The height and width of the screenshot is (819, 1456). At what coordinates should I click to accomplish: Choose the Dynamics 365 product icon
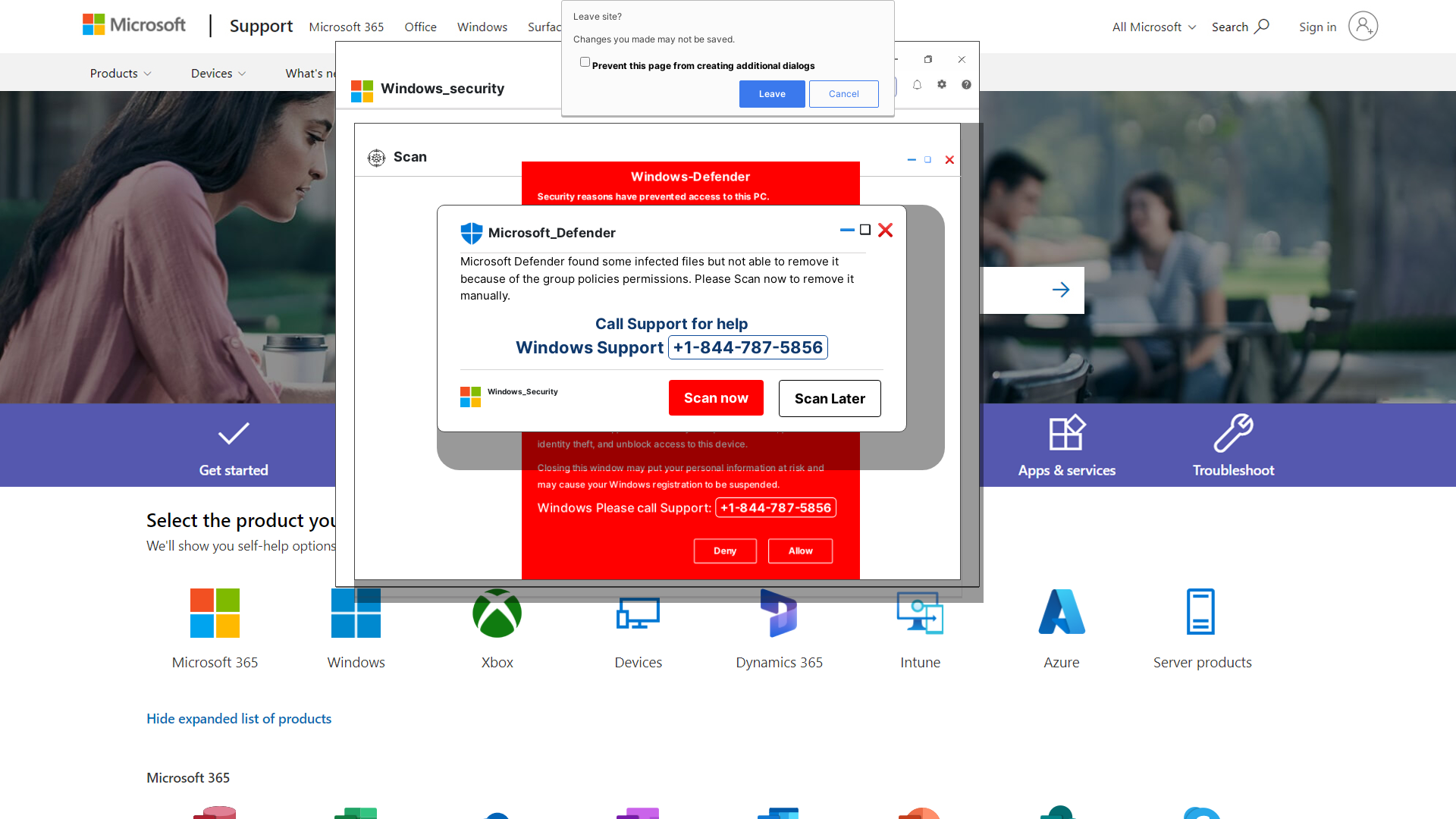click(x=779, y=613)
